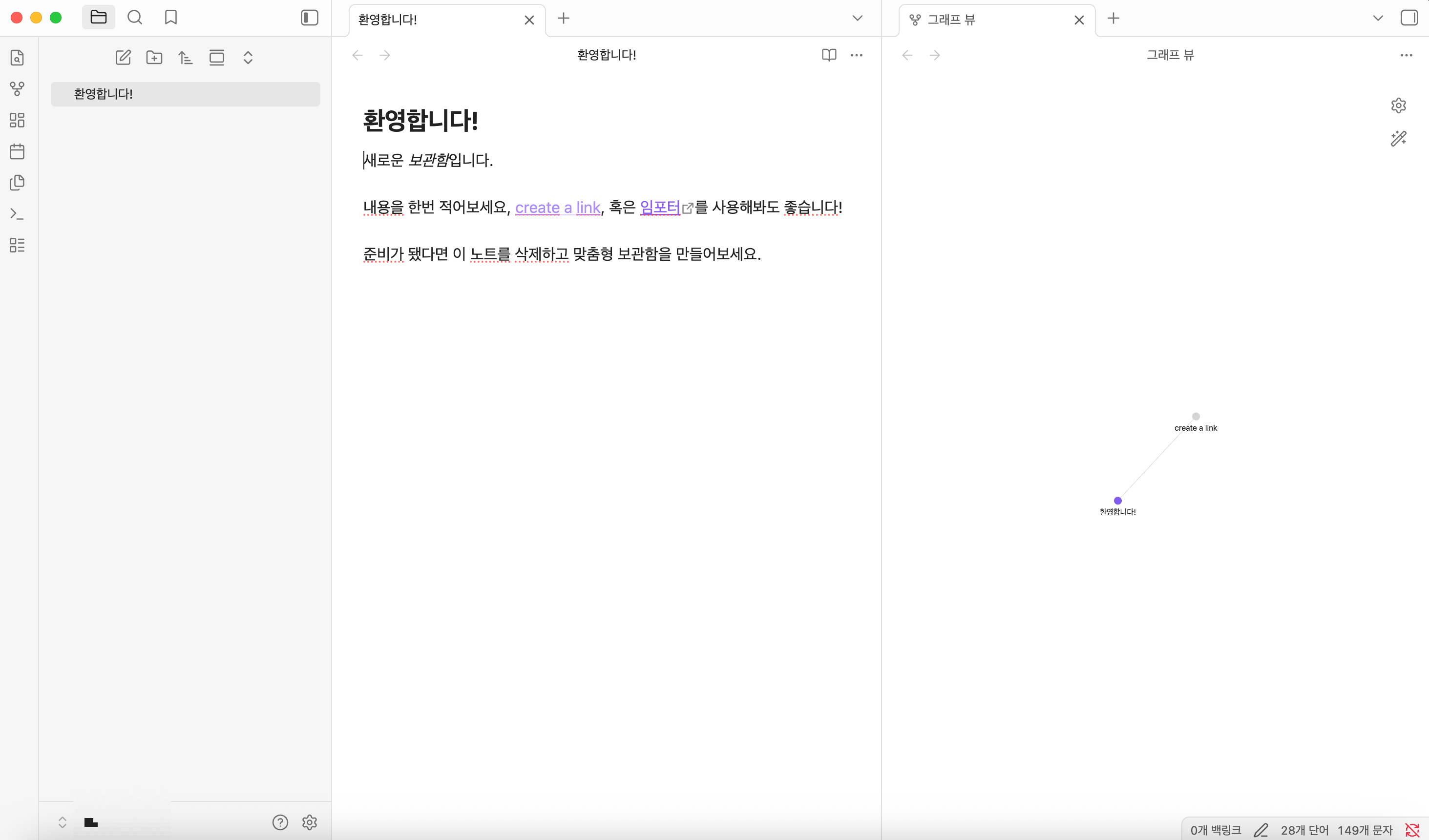Navigate forward in the note pane

click(x=384, y=55)
